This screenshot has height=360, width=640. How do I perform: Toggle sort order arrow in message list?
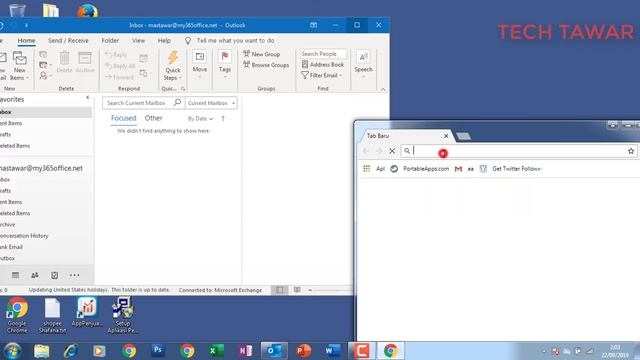(x=223, y=119)
